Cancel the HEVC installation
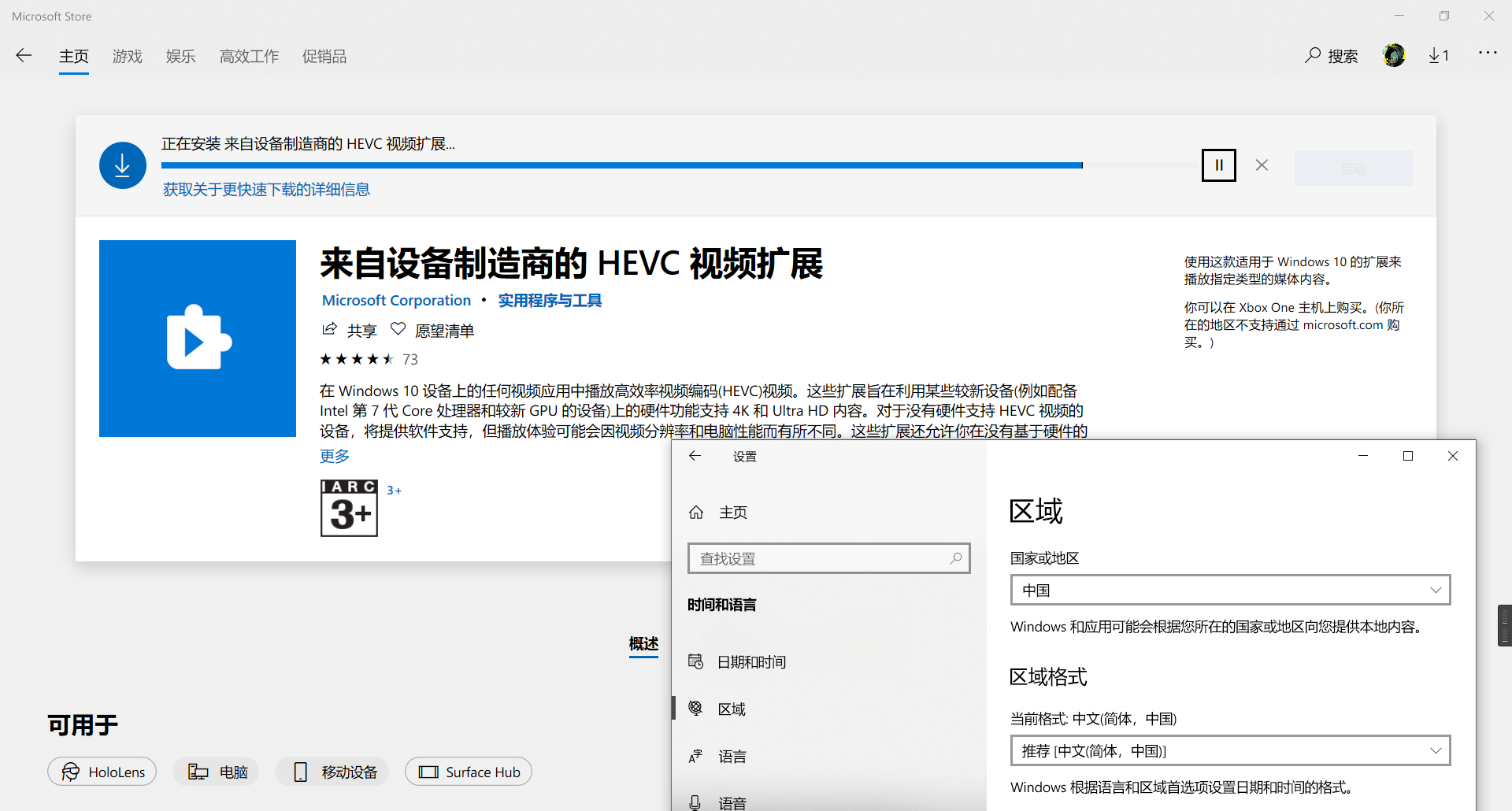Viewport: 1512px width, 811px height. (1262, 165)
